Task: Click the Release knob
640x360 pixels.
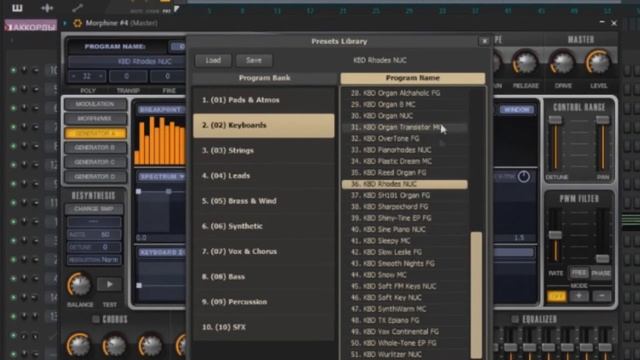Action: click(x=525, y=63)
